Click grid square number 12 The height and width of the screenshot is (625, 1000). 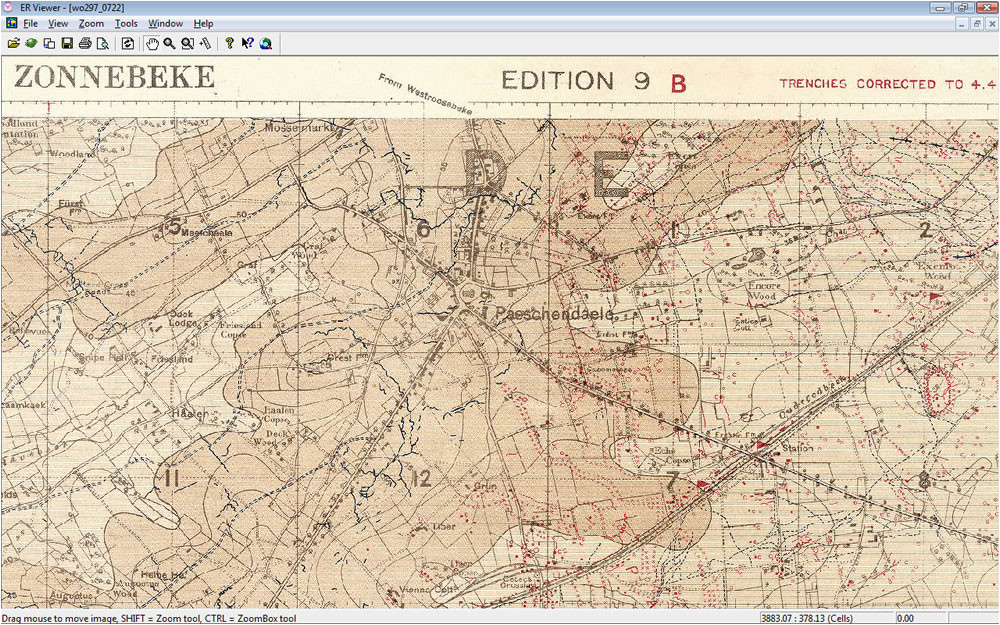pyautogui.click(x=422, y=478)
